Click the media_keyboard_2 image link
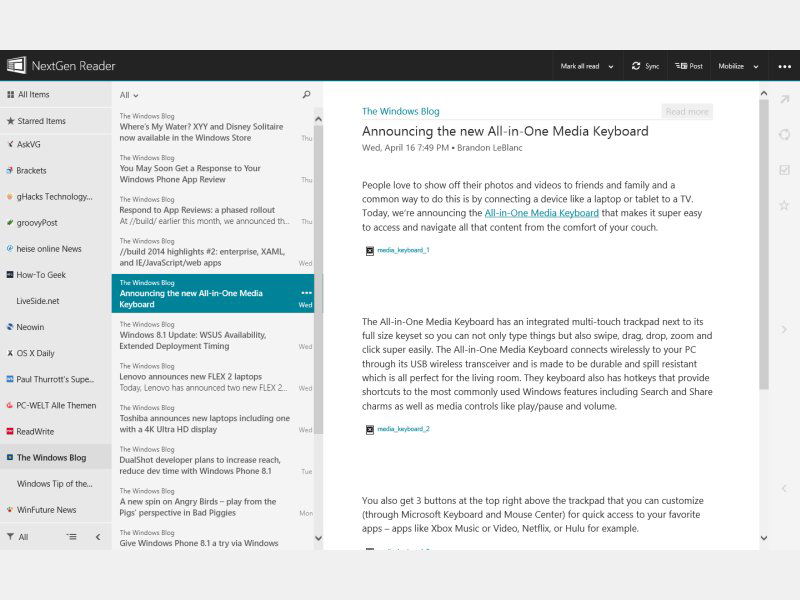 point(403,429)
